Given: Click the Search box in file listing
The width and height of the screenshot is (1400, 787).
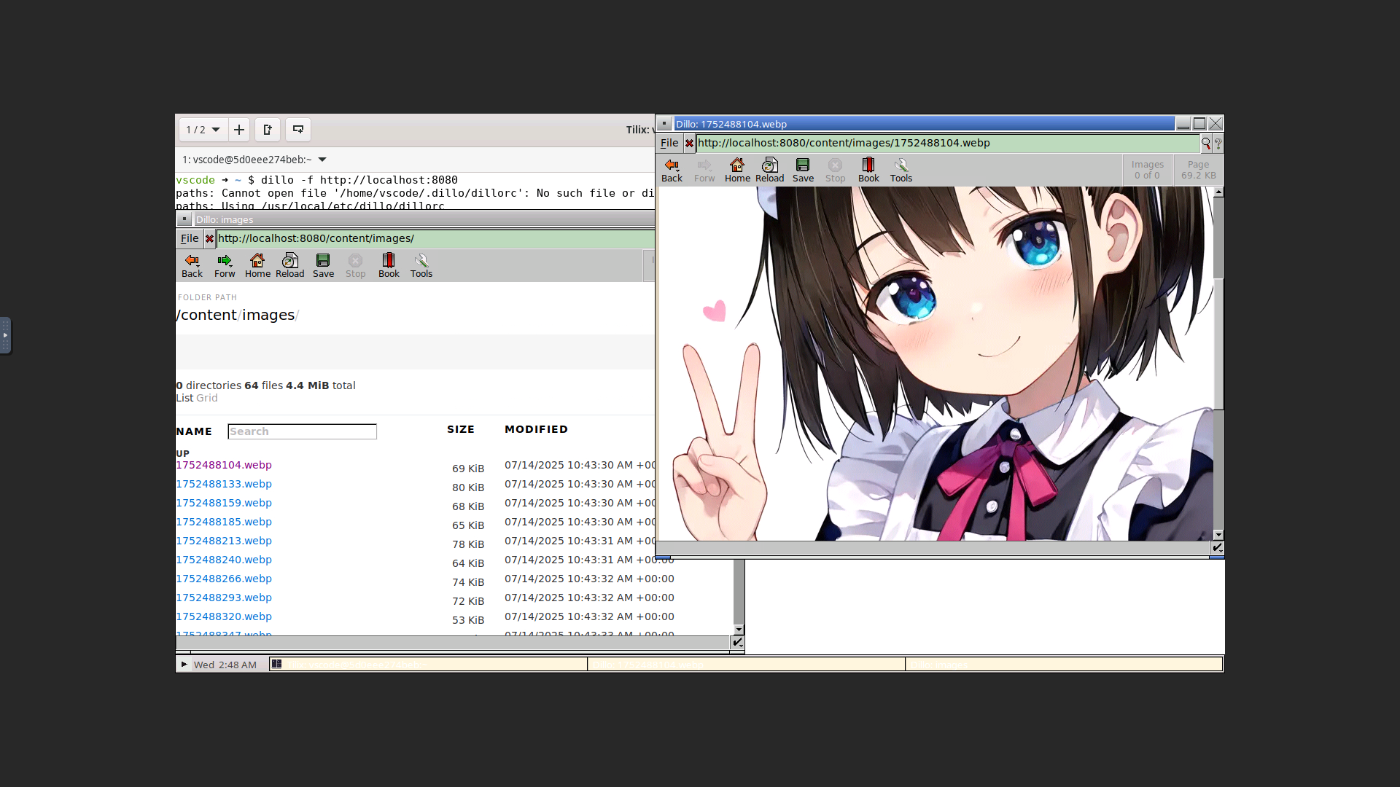Looking at the screenshot, I should (302, 432).
